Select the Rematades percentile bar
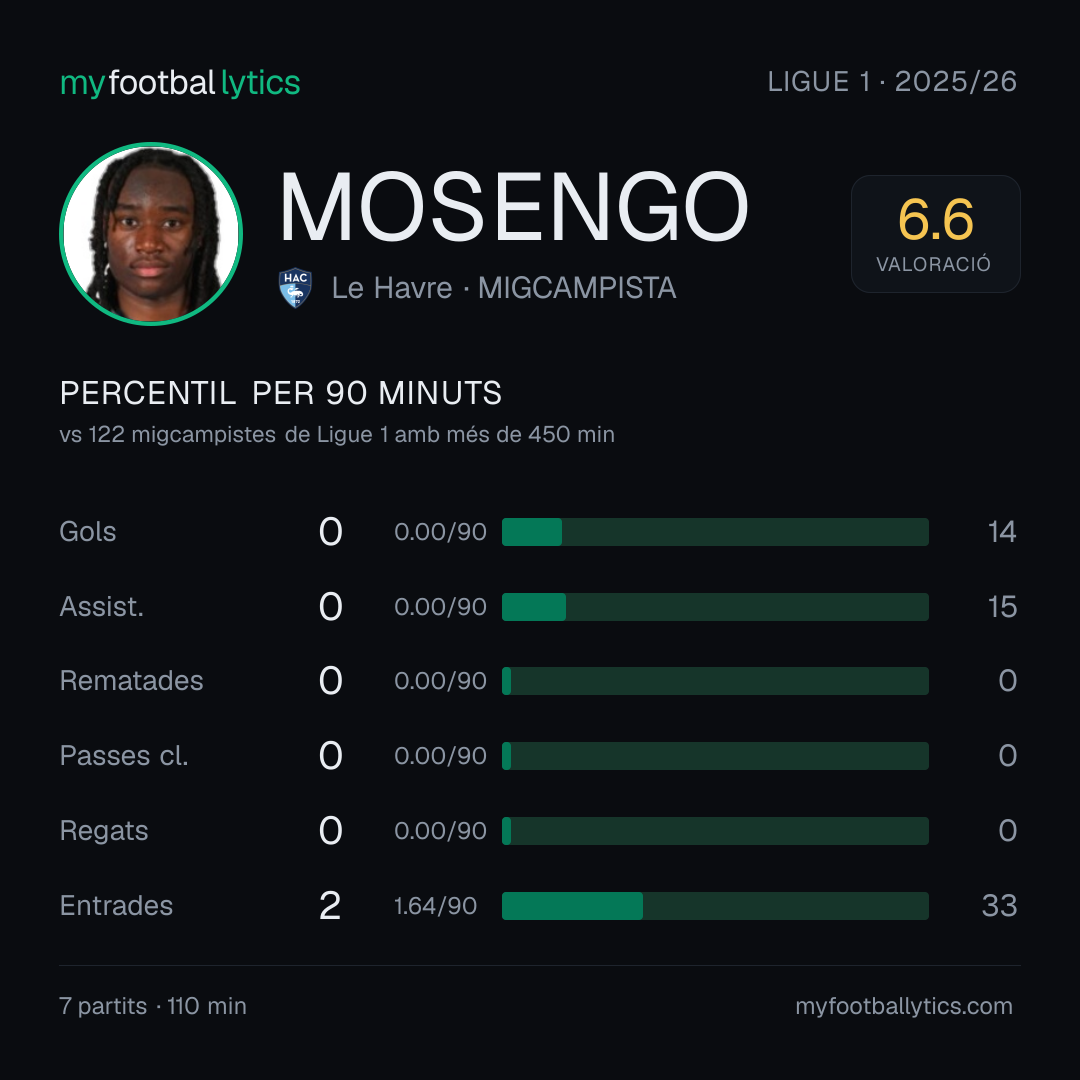Image resolution: width=1080 pixels, height=1080 pixels. (x=715, y=681)
